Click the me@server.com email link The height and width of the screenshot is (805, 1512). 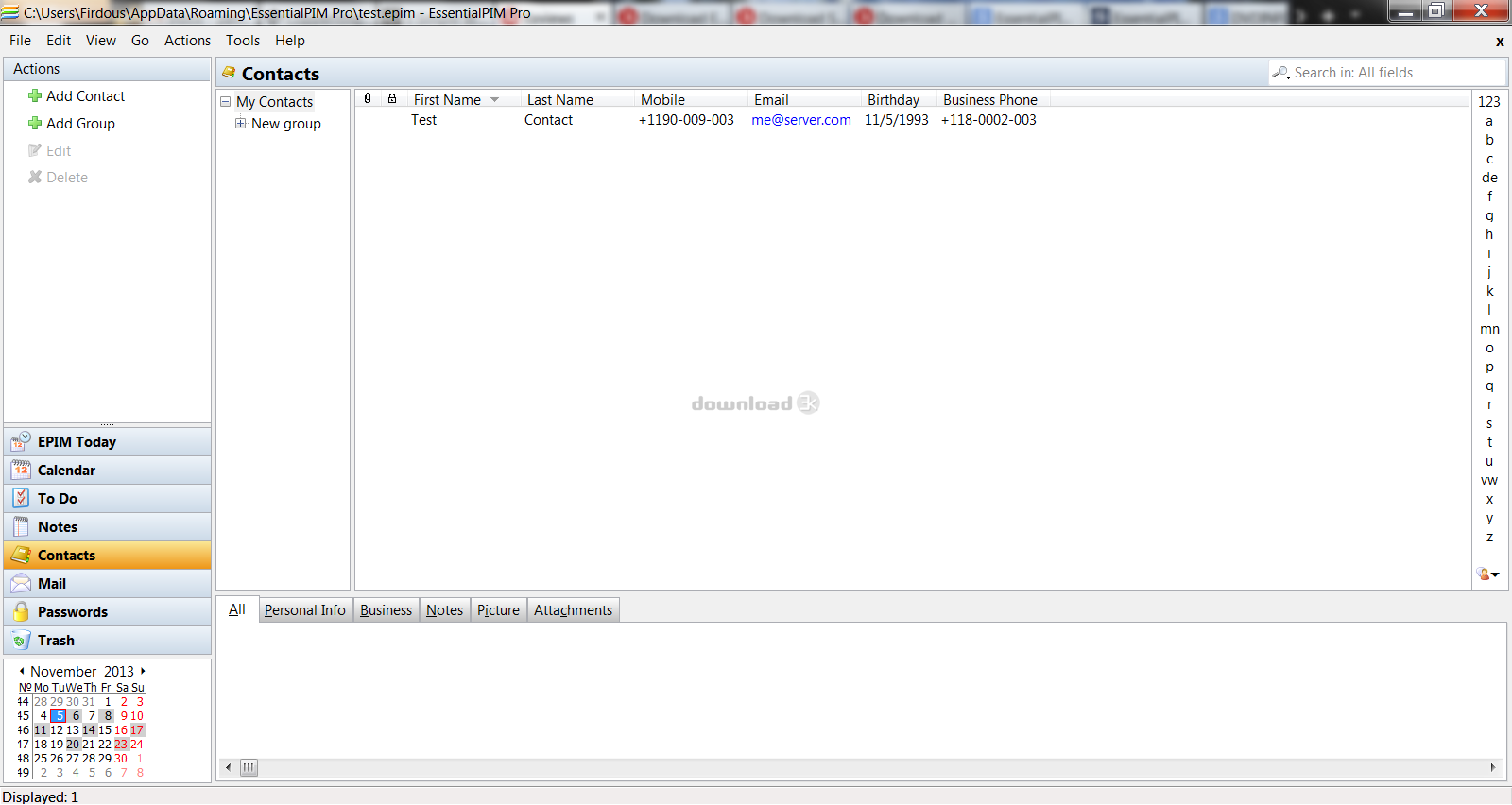point(800,120)
